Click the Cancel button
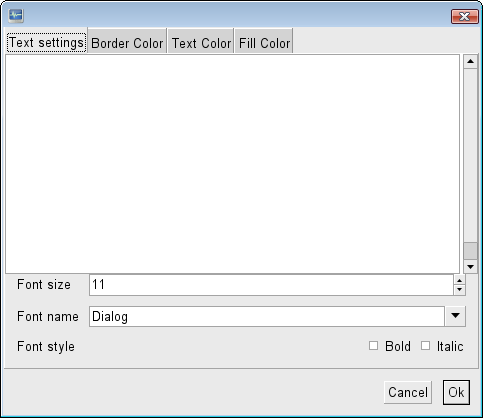This screenshot has height=418, width=483. pos(408,392)
